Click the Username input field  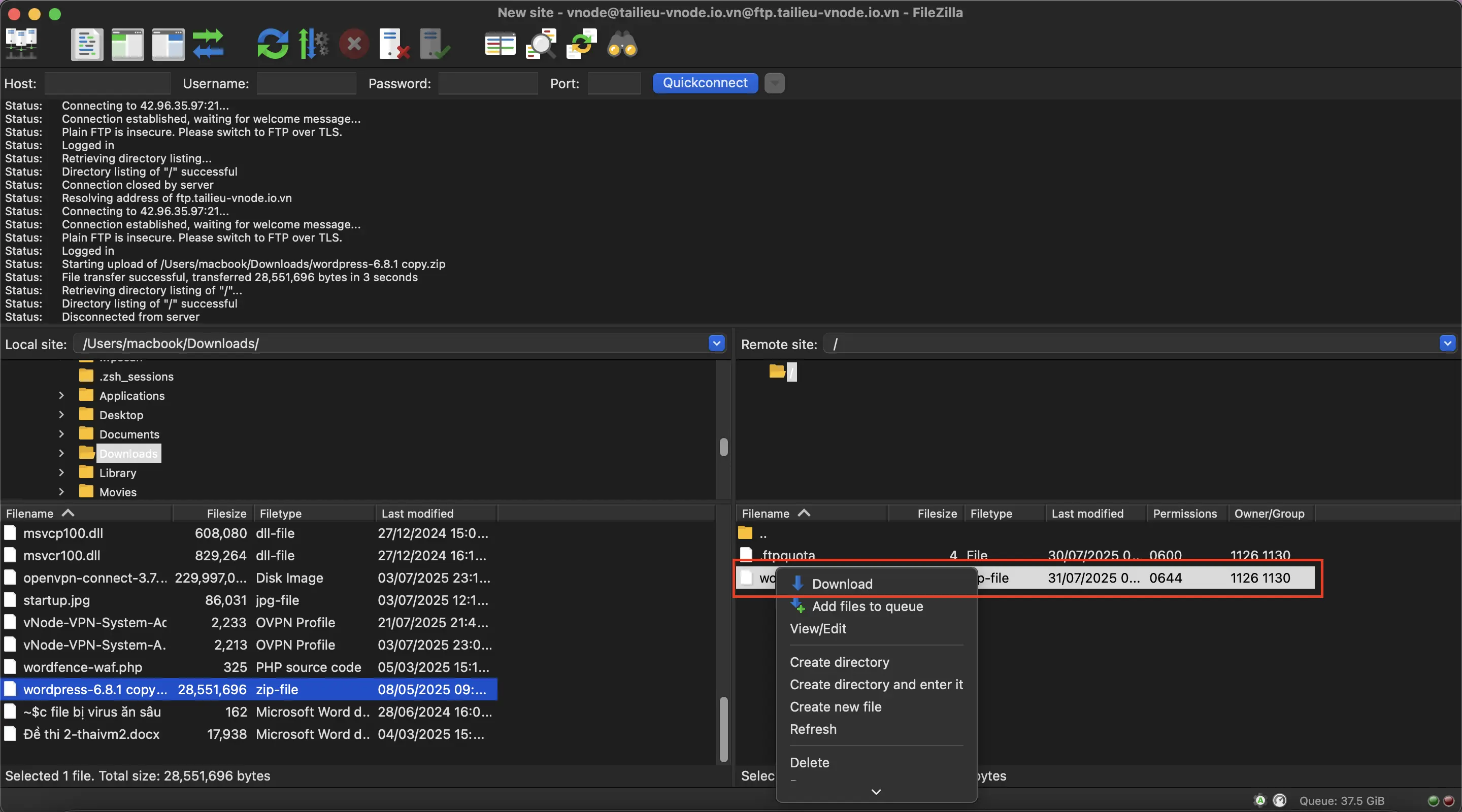pyautogui.click(x=307, y=83)
